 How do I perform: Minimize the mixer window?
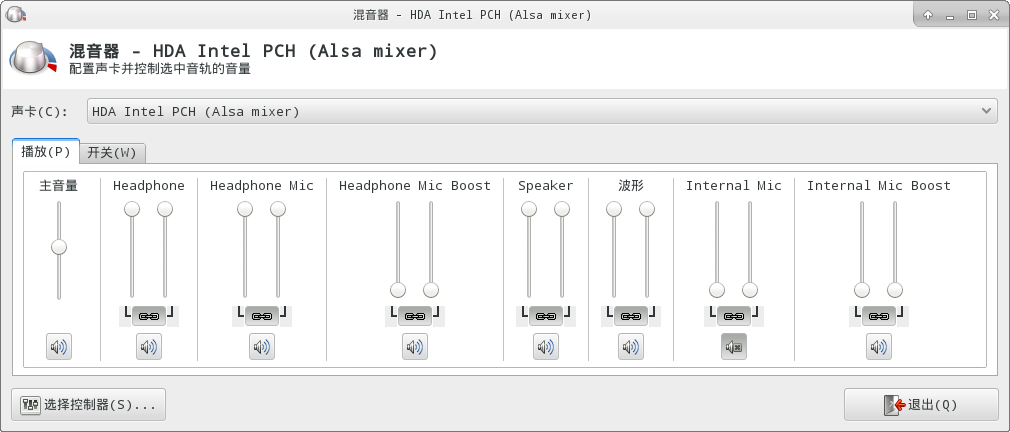(x=950, y=15)
